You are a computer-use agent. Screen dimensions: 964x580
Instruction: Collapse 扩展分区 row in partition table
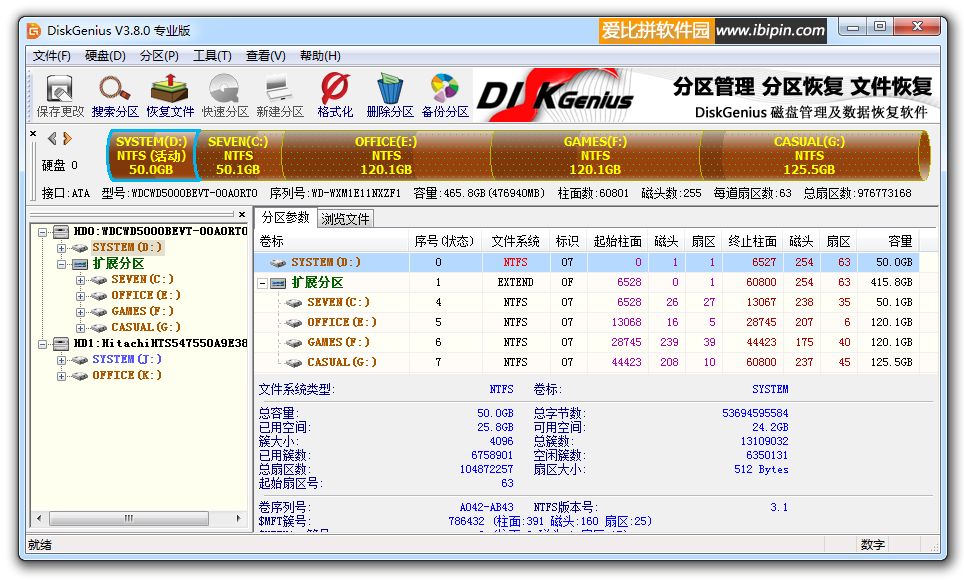(x=263, y=283)
